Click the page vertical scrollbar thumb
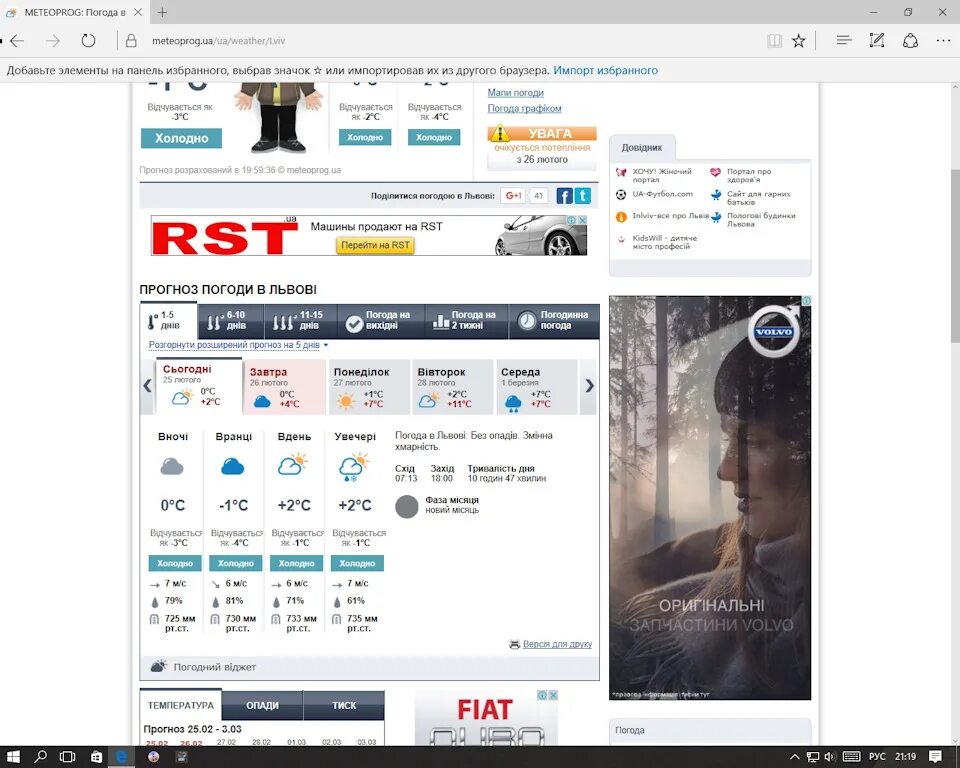 point(954,254)
